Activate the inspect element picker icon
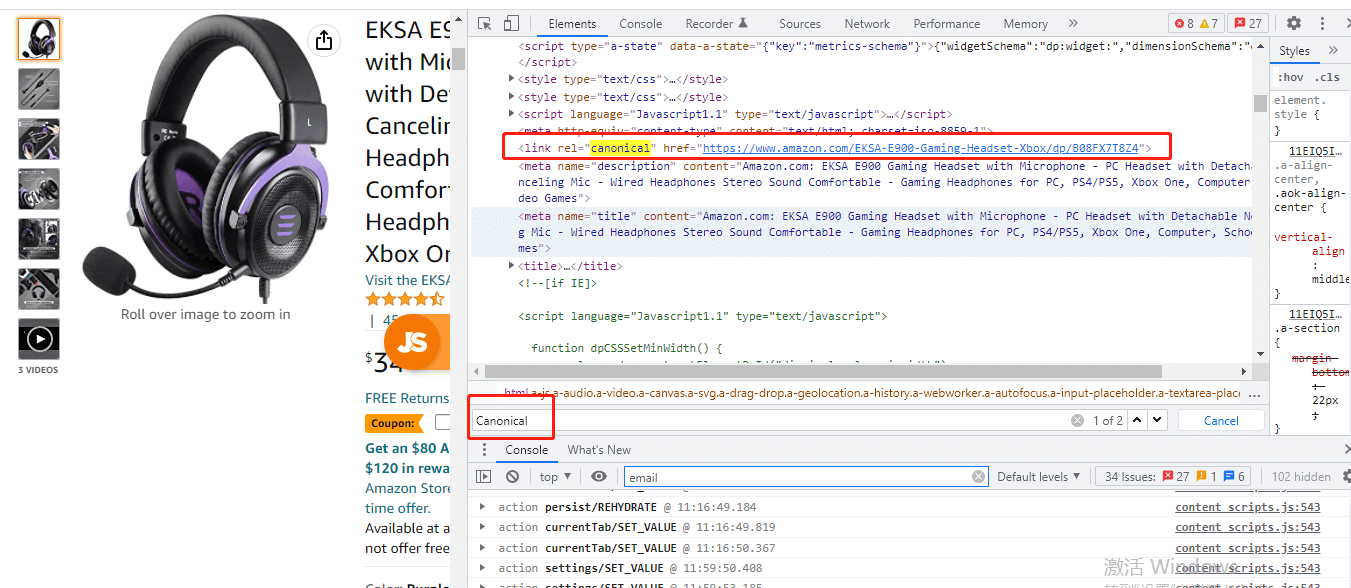This screenshot has width=1351, height=588. point(485,23)
